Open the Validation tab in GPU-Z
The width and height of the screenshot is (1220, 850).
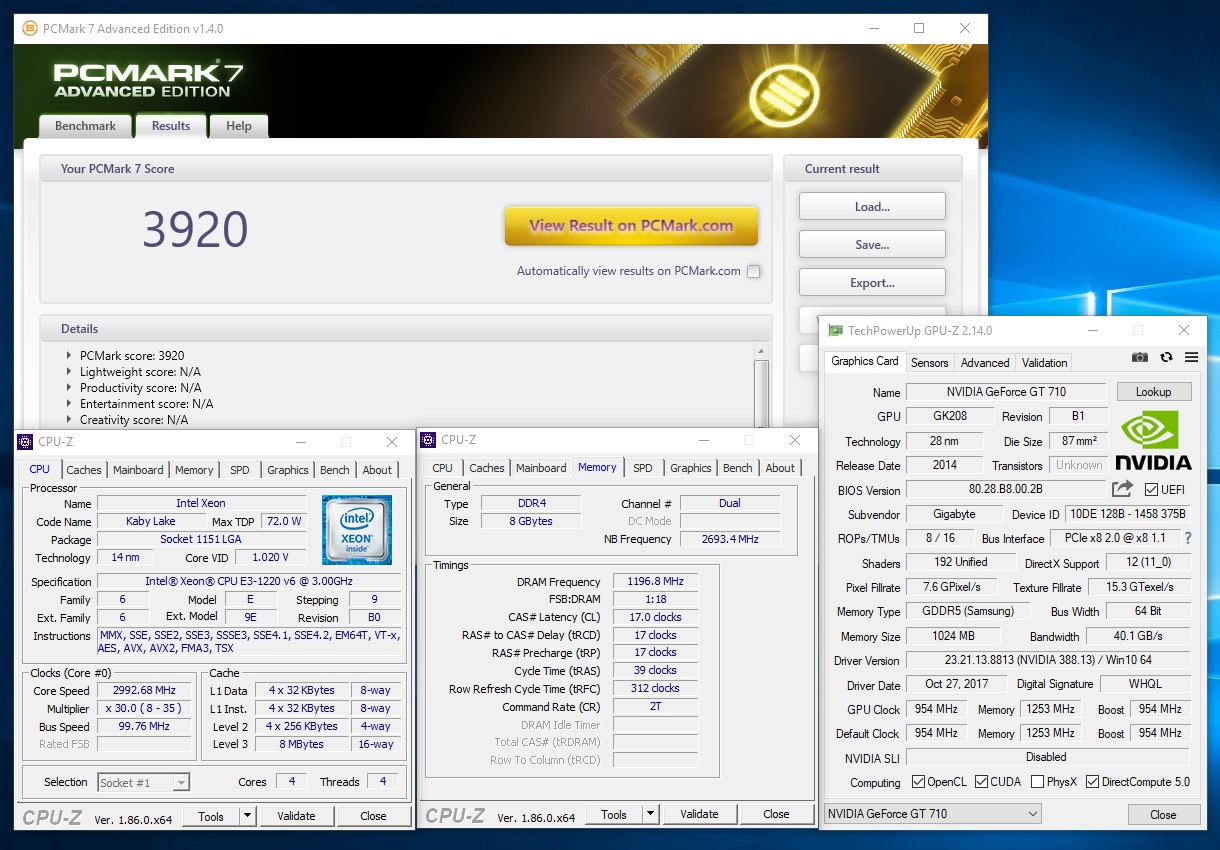click(x=1045, y=363)
